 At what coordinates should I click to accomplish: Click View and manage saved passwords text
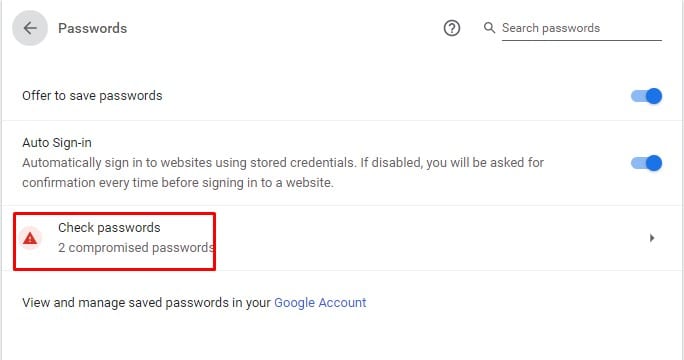click(x=147, y=302)
